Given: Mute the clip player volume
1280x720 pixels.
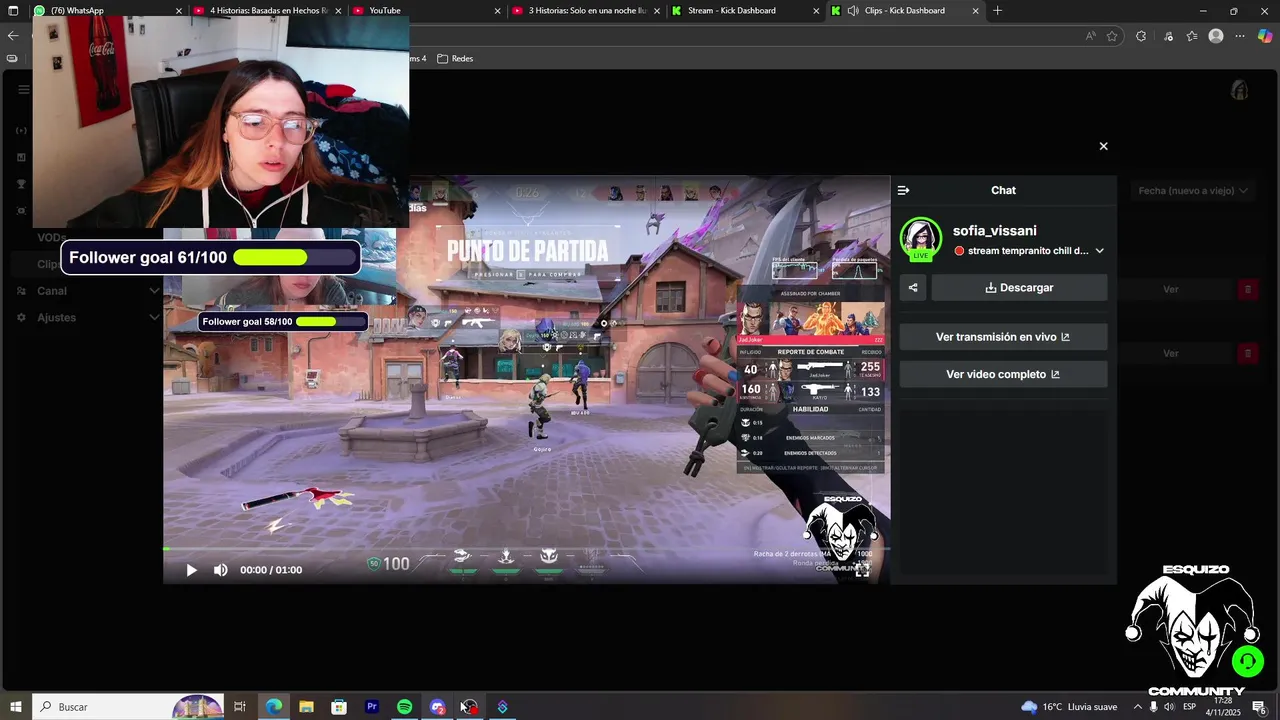Looking at the screenshot, I should point(220,570).
